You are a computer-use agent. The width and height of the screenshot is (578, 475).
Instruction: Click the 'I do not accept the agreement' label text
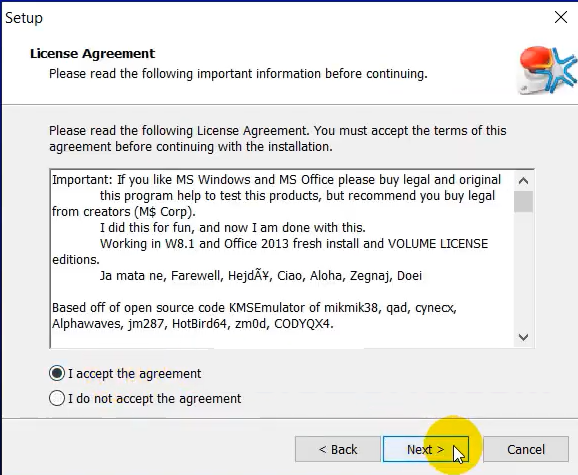154,399
